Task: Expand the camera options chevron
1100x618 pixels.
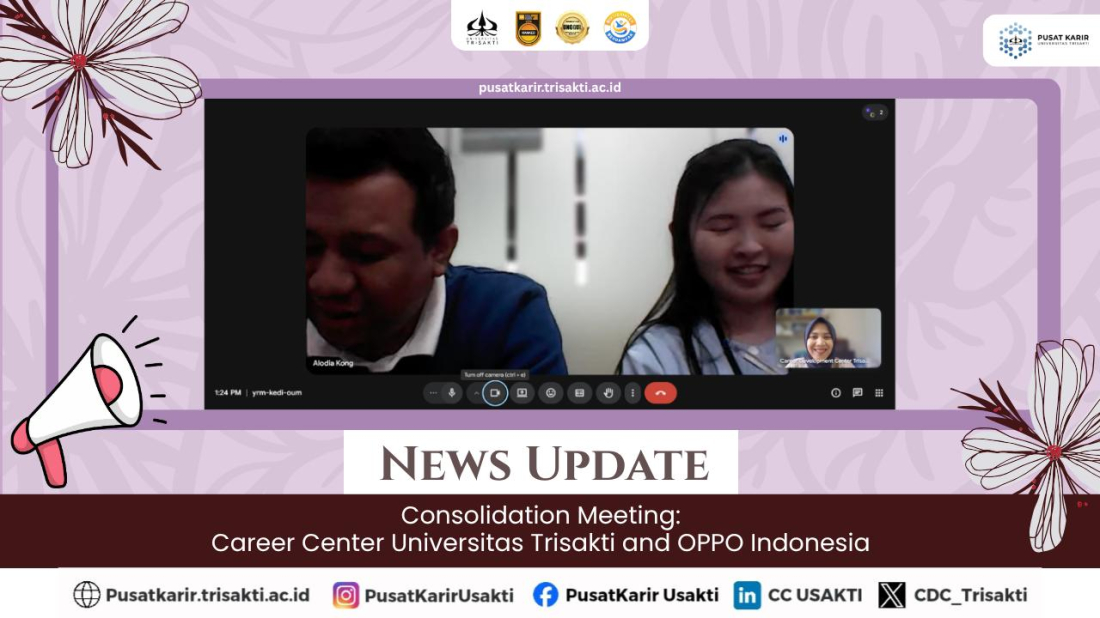Action: (476, 394)
